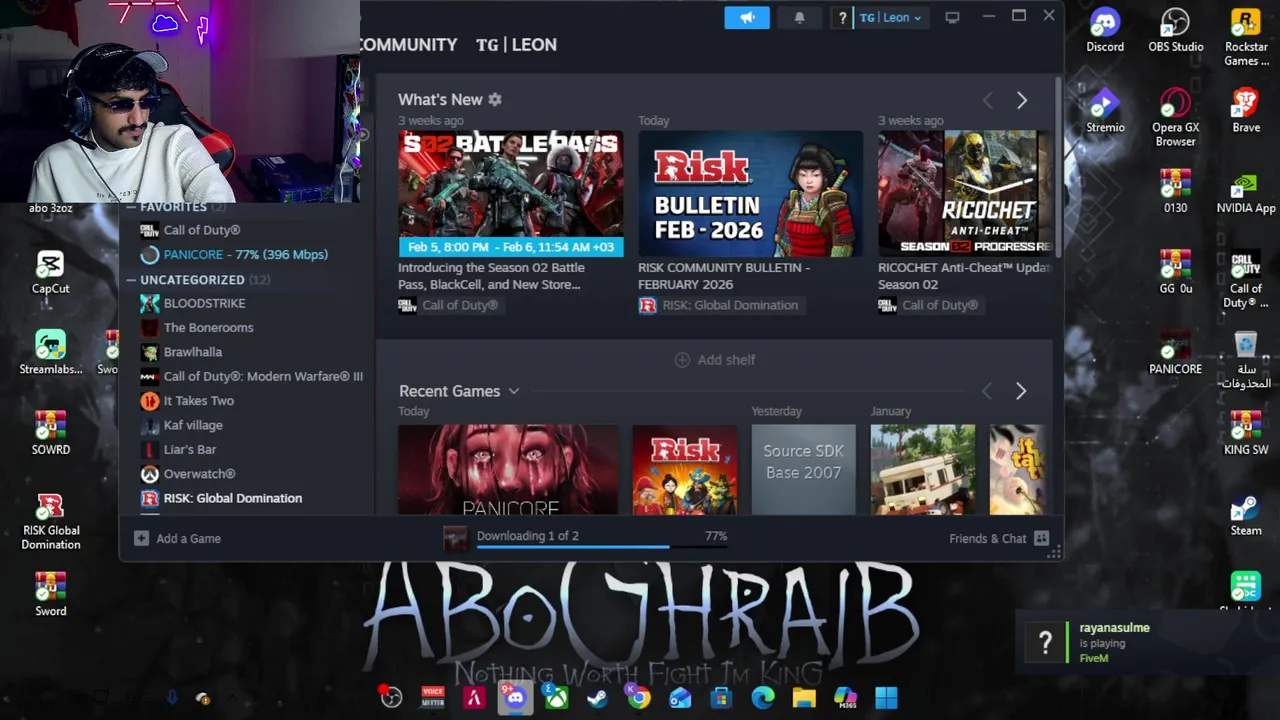Open Discord desktop shortcut
The width and height of the screenshot is (1280, 720).
tap(1105, 30)
